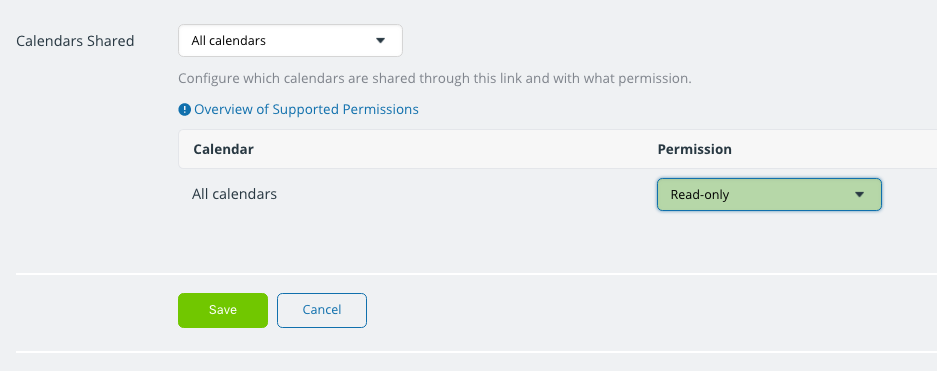Save the calendar sharing settings
937x371 pixels.
223,310
